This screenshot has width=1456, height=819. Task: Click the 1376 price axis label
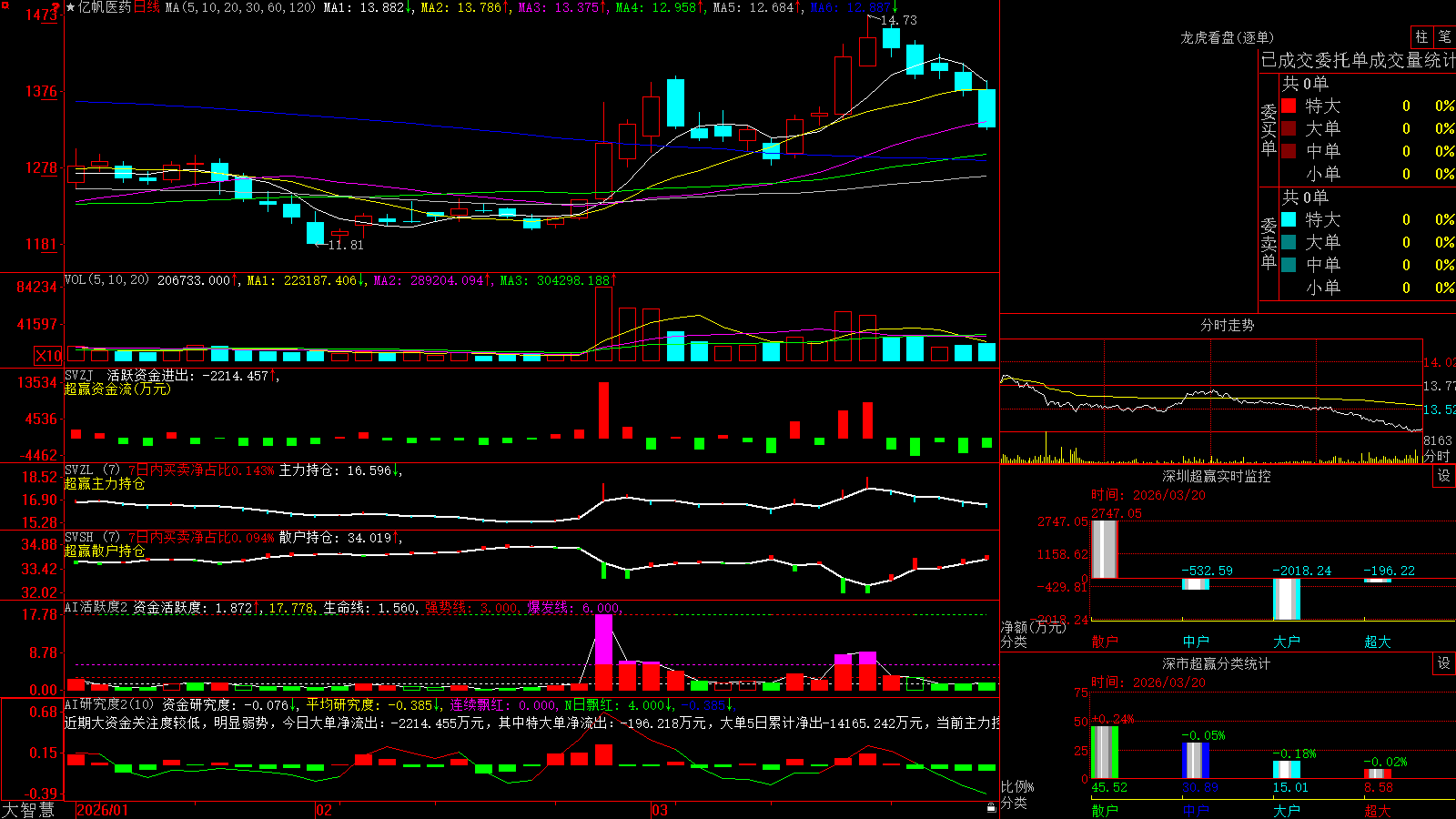pos(40,91)
